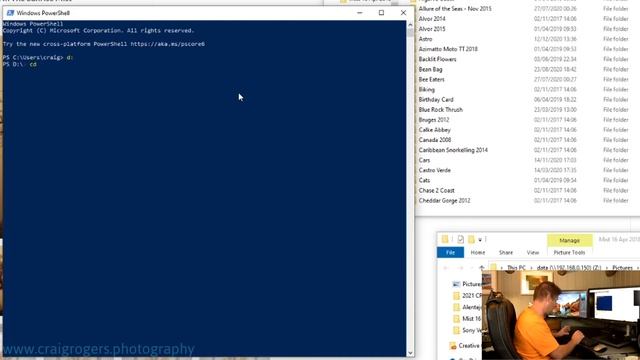Select the 'Calke Abbey' folder

(x=434, y=130)
